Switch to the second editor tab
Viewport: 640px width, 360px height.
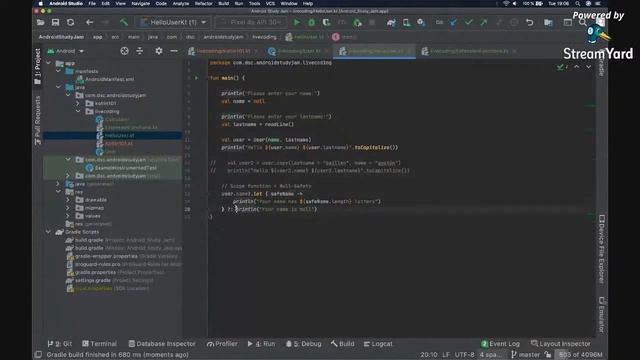pos(298,51)
